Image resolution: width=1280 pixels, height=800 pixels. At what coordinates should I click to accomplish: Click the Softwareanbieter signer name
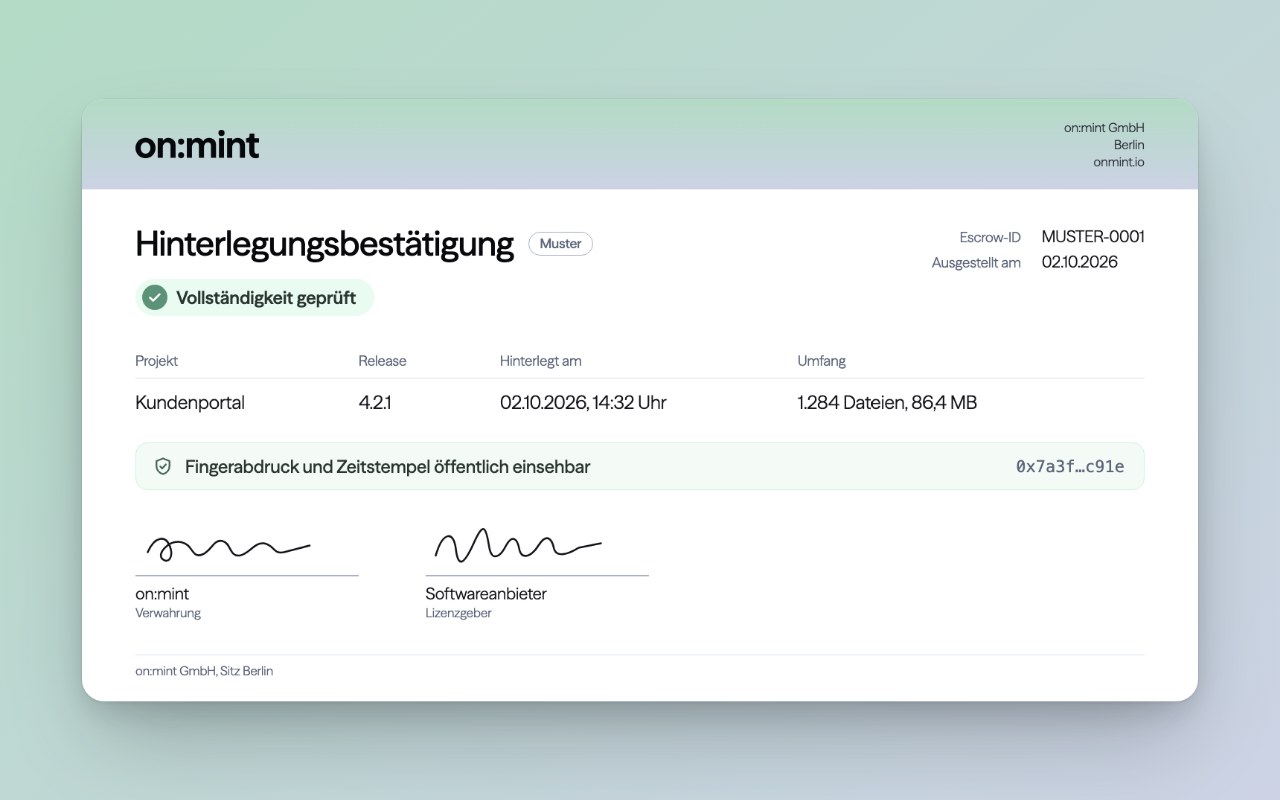(486, 594)
